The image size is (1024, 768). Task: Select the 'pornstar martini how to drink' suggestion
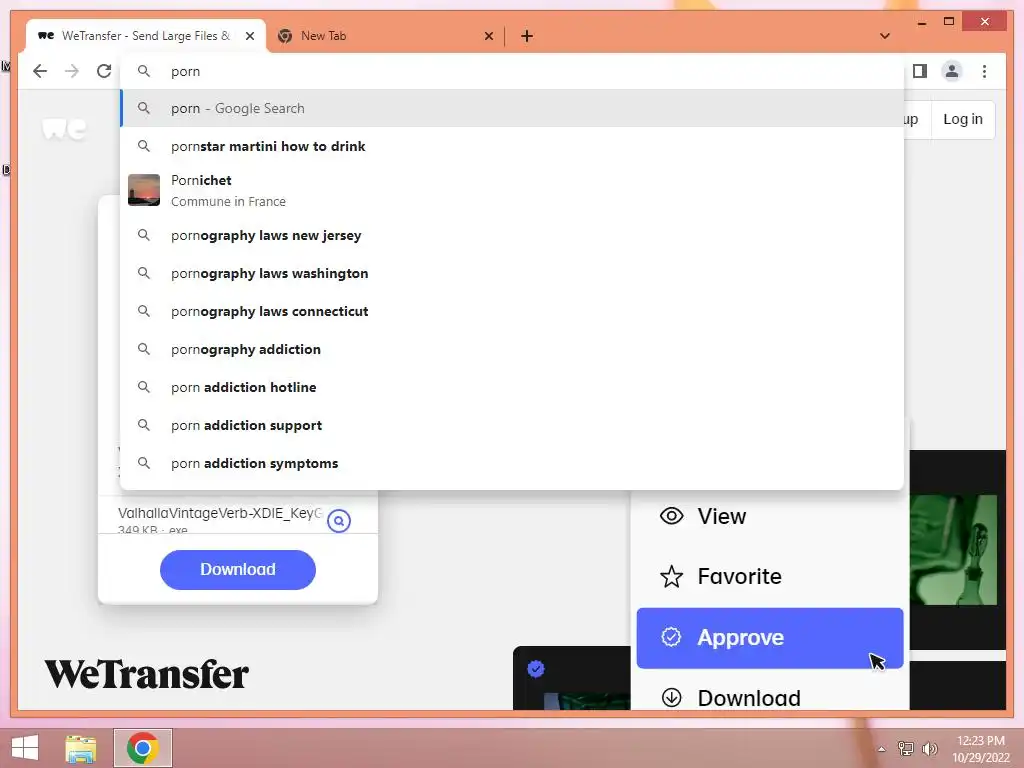[512, 146]
